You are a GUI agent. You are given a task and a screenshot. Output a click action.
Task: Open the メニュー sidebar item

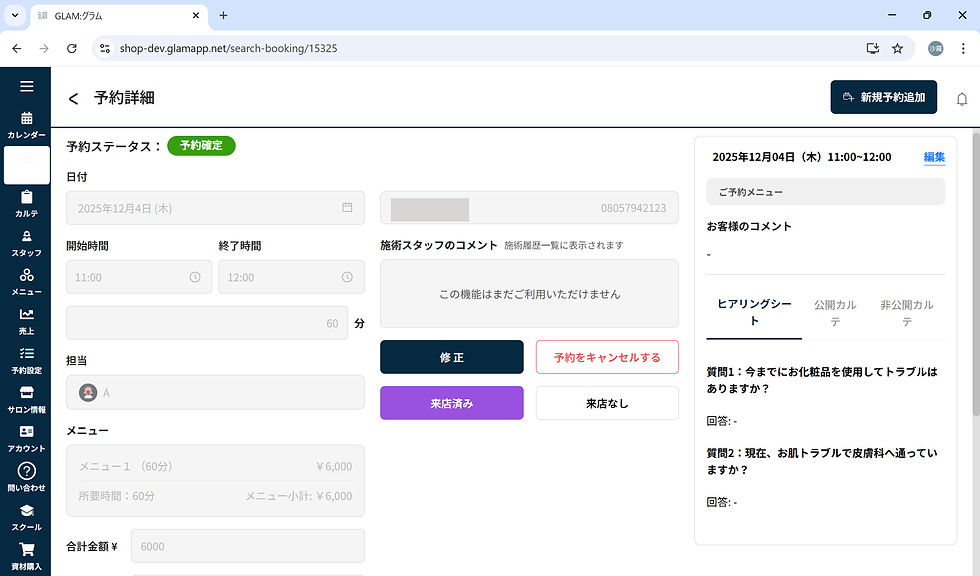[x=26, y=282]
